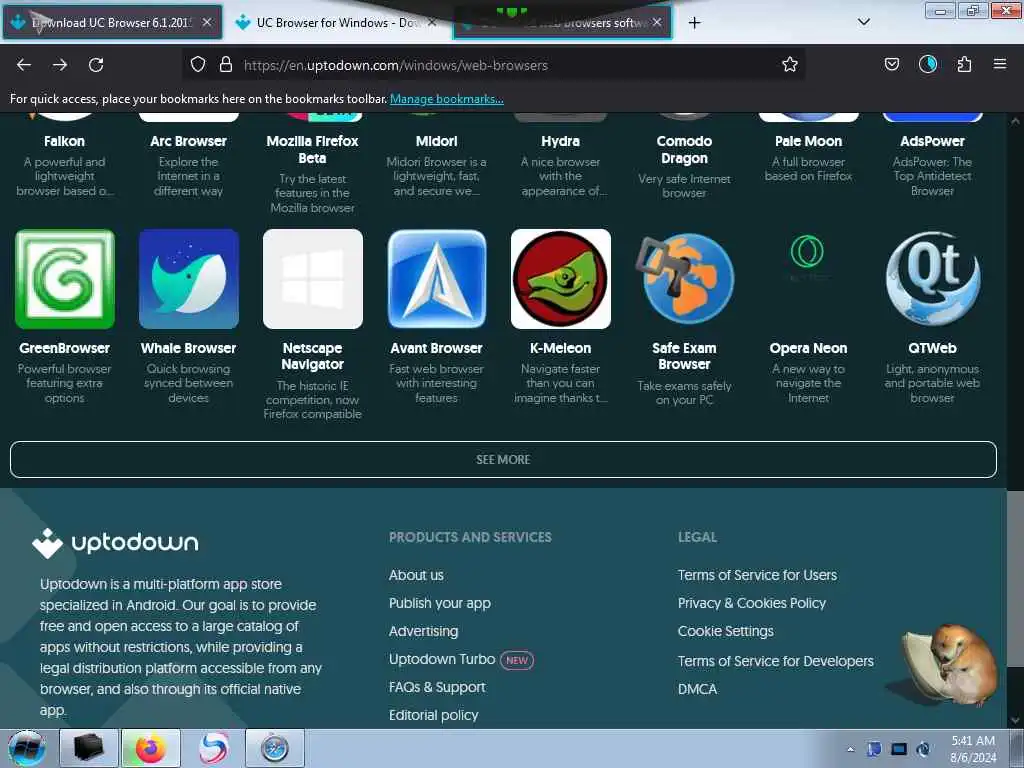
Task: Go back with the browser back arrow
Action: (x=24, y=65)
